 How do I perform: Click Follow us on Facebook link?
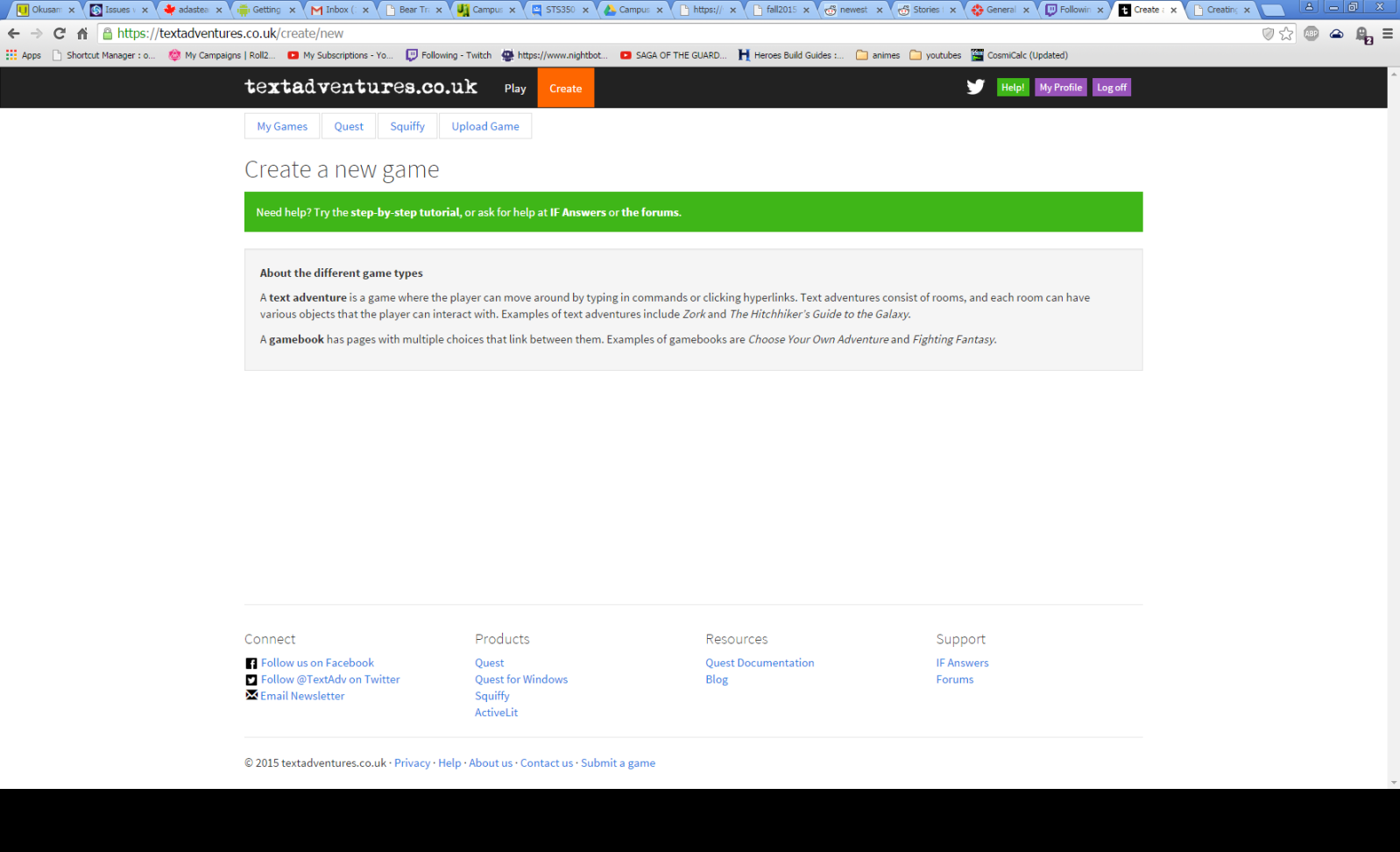coord(317,663)
